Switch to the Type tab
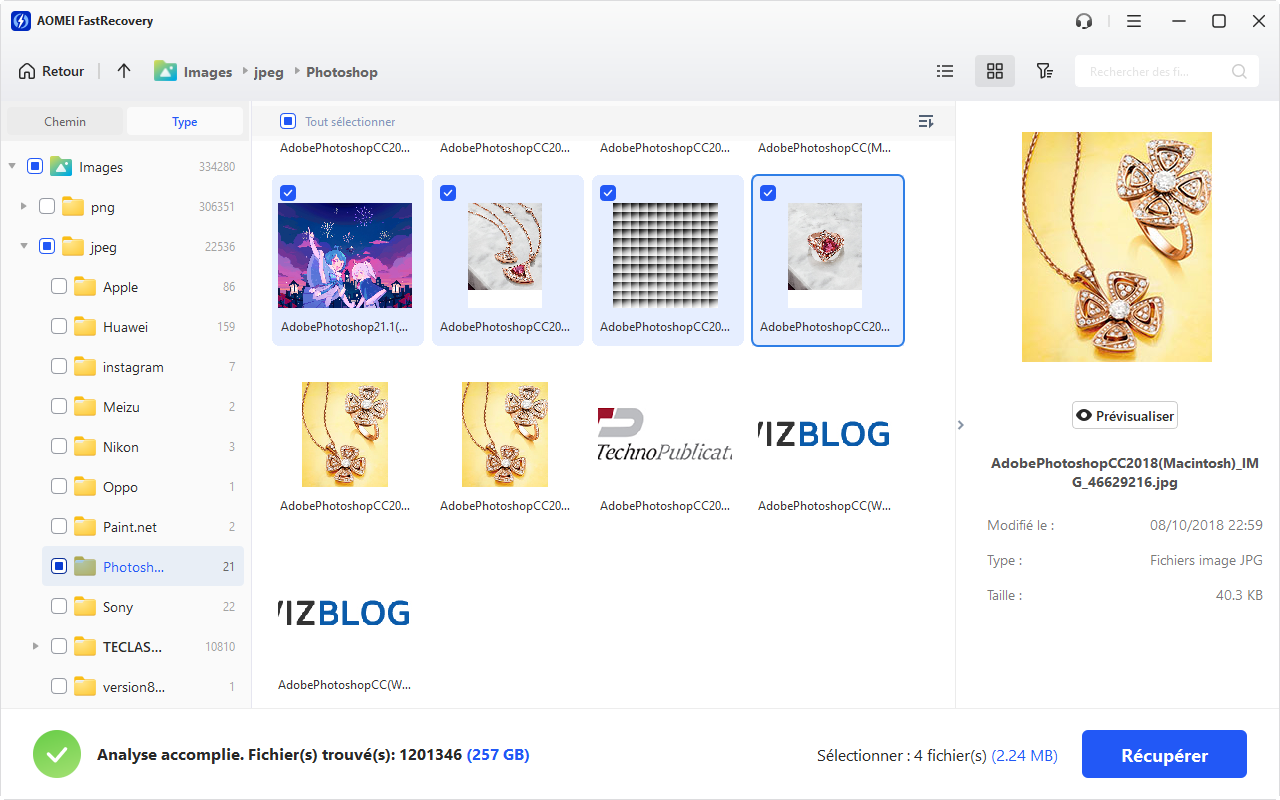Image resolution: width=1280 pixels, height=800 pixels. coord(185,121)
